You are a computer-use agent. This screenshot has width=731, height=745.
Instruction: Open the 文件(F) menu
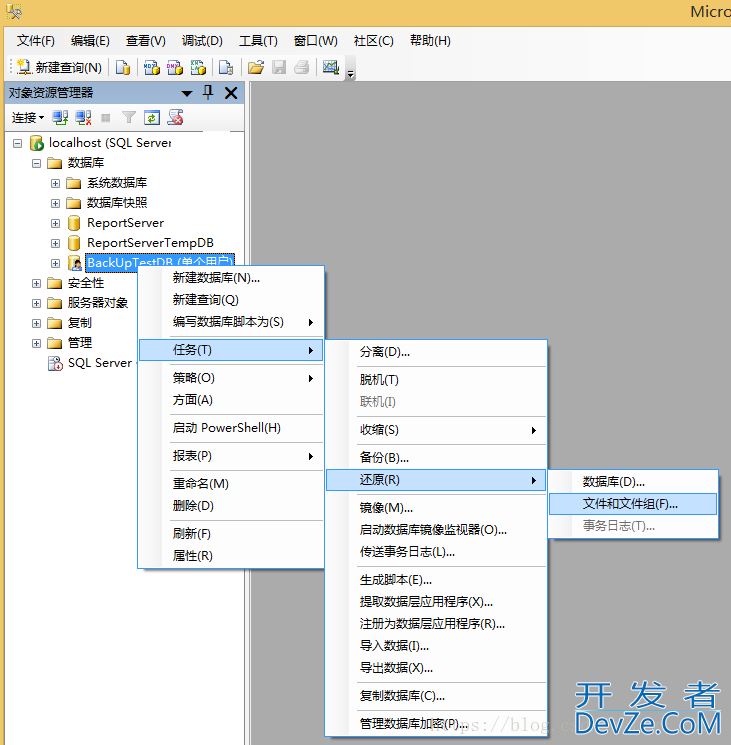click(36, 41)
